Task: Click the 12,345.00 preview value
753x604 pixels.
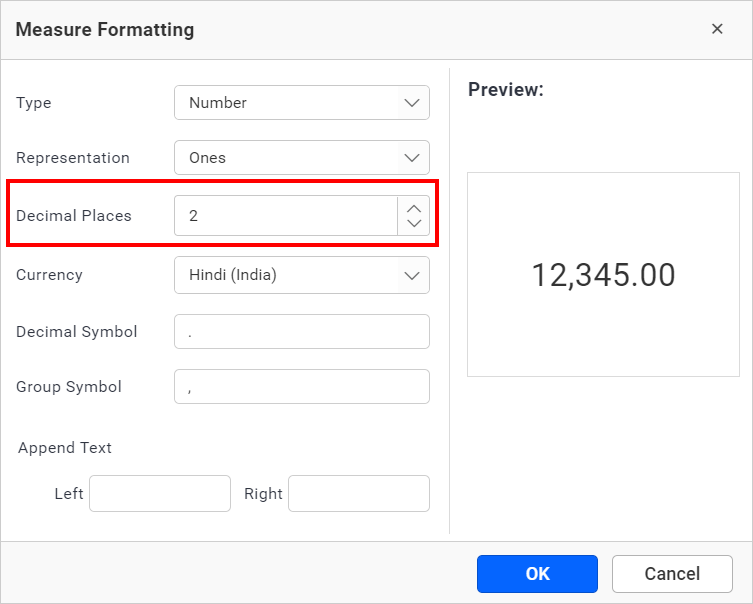Action: (x=603, y=275)
